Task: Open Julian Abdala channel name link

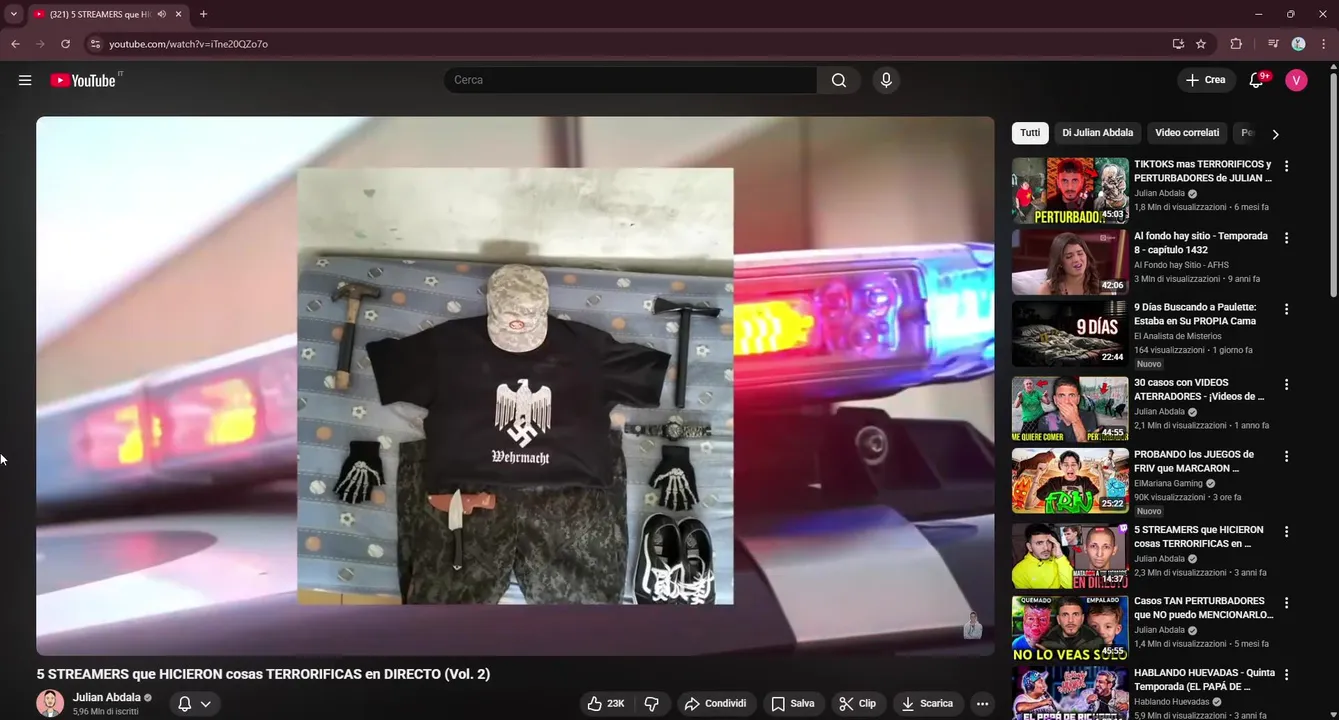Action: pyautogui.click(x=106, y=698)
